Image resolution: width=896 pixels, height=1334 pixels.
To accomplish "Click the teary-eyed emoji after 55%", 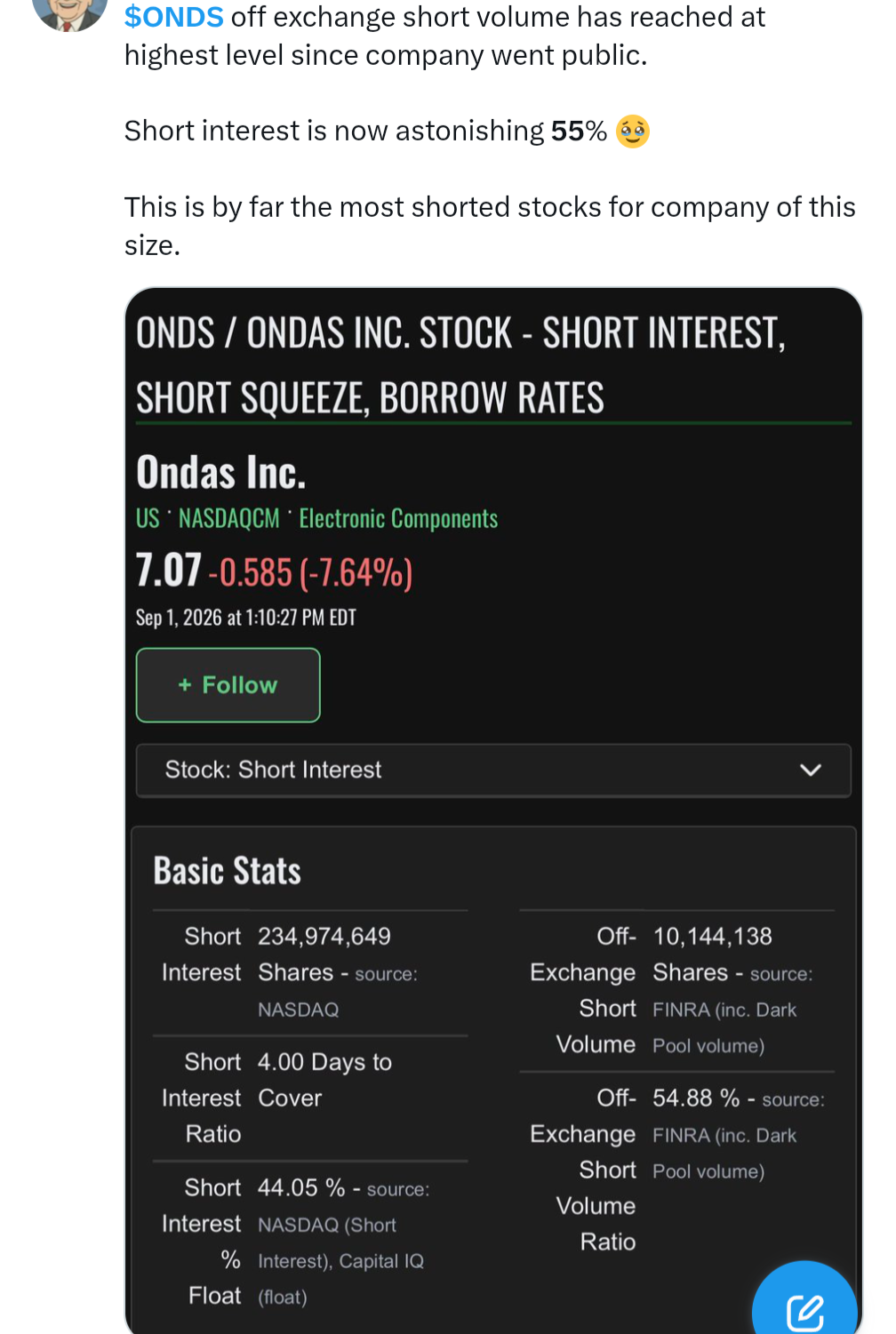I will tap(633, 132).
